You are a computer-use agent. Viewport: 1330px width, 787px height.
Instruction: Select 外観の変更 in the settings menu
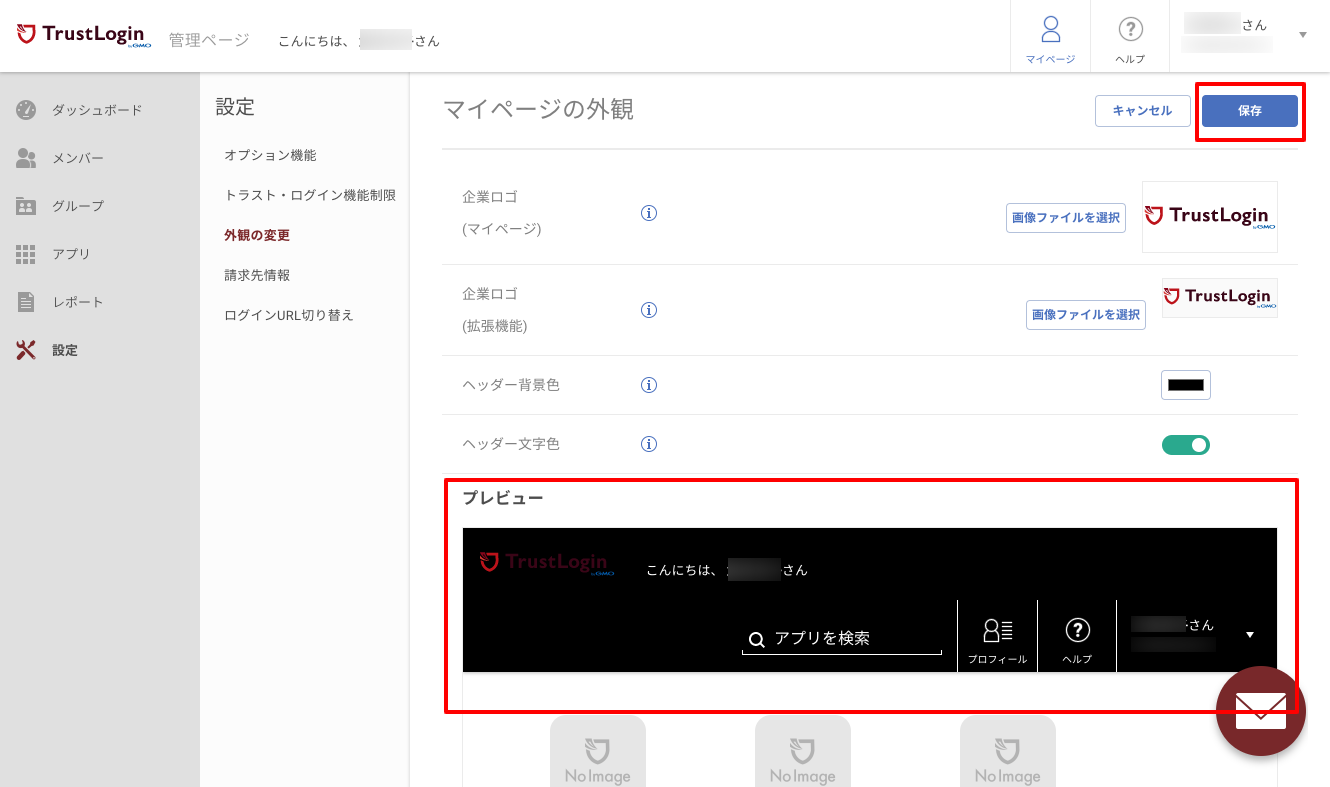pyautogui.click(x=257, y=235)
